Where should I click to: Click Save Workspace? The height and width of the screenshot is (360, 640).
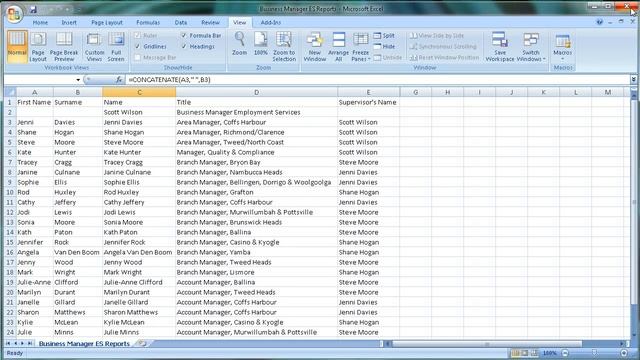tap(500, 46)
